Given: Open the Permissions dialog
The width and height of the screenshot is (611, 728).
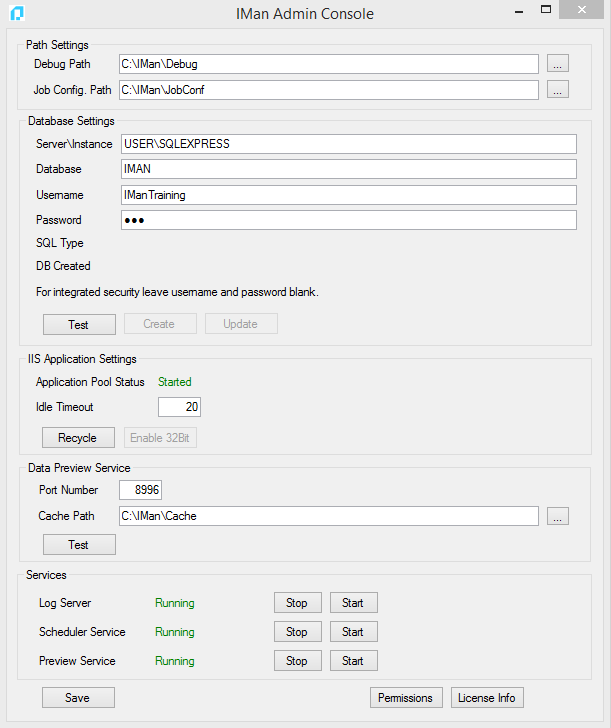Looking at the screenshot, I should (x=405, y=698).
